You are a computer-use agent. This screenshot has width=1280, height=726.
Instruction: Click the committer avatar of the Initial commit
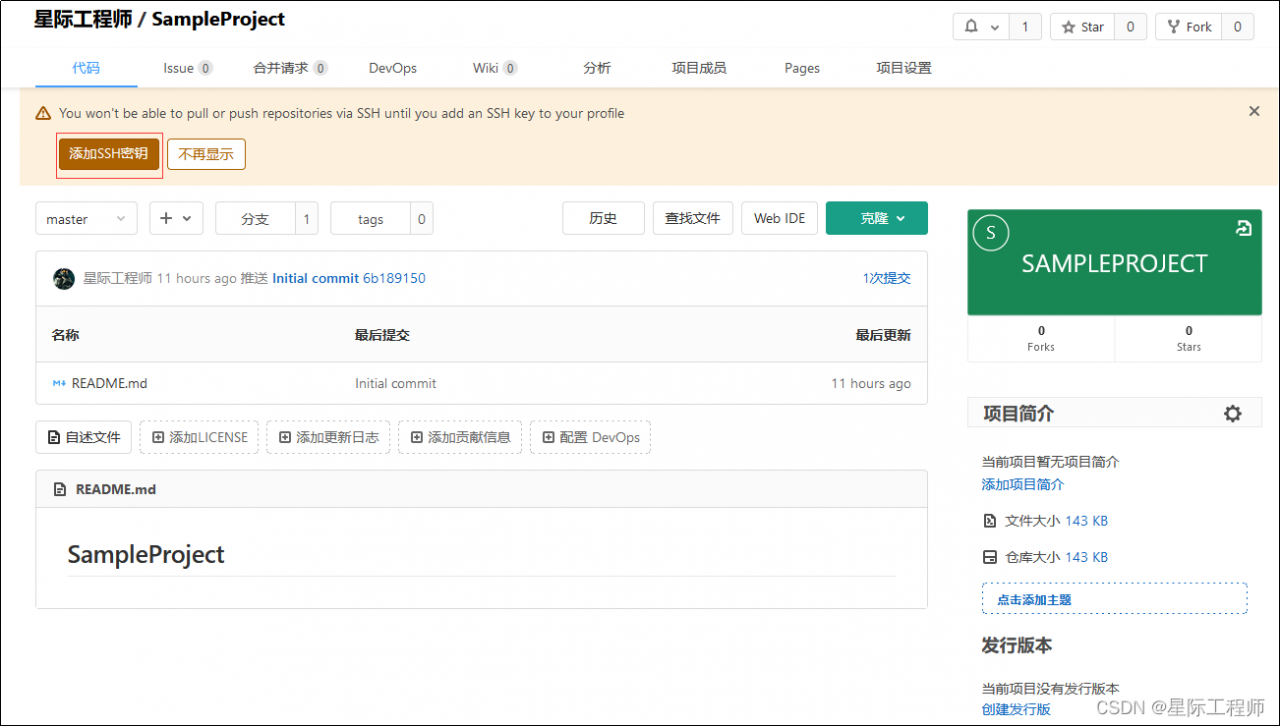pyautogui.click(x=64, y=279)
